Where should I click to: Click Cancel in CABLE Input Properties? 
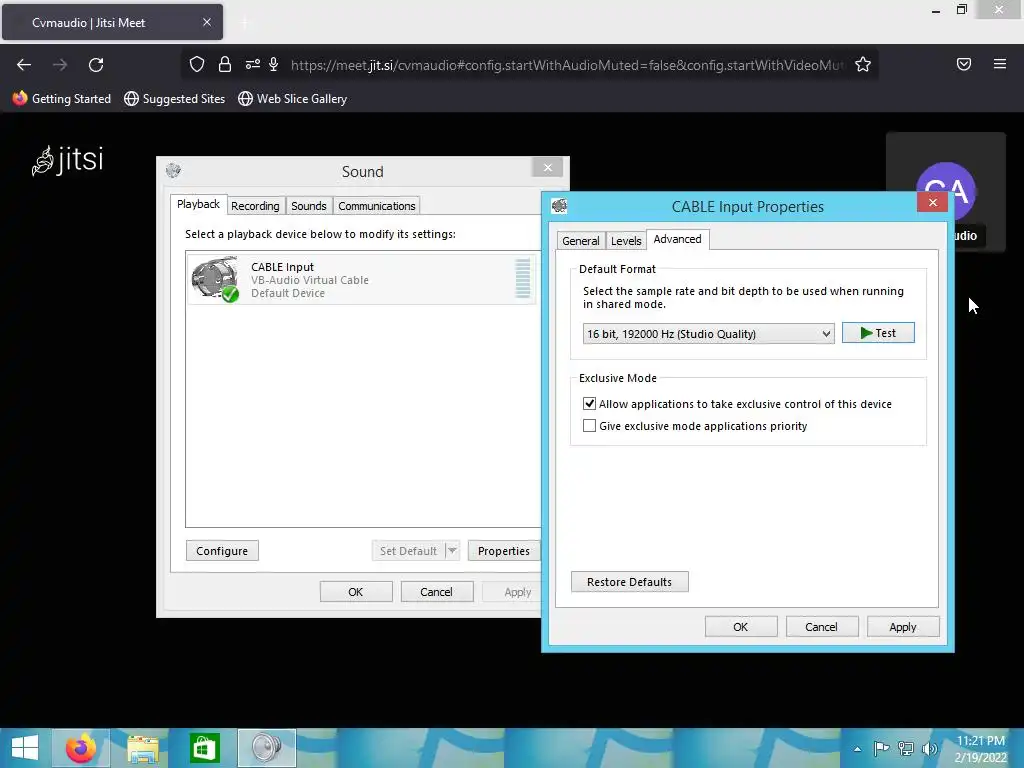tap(821, 627)
